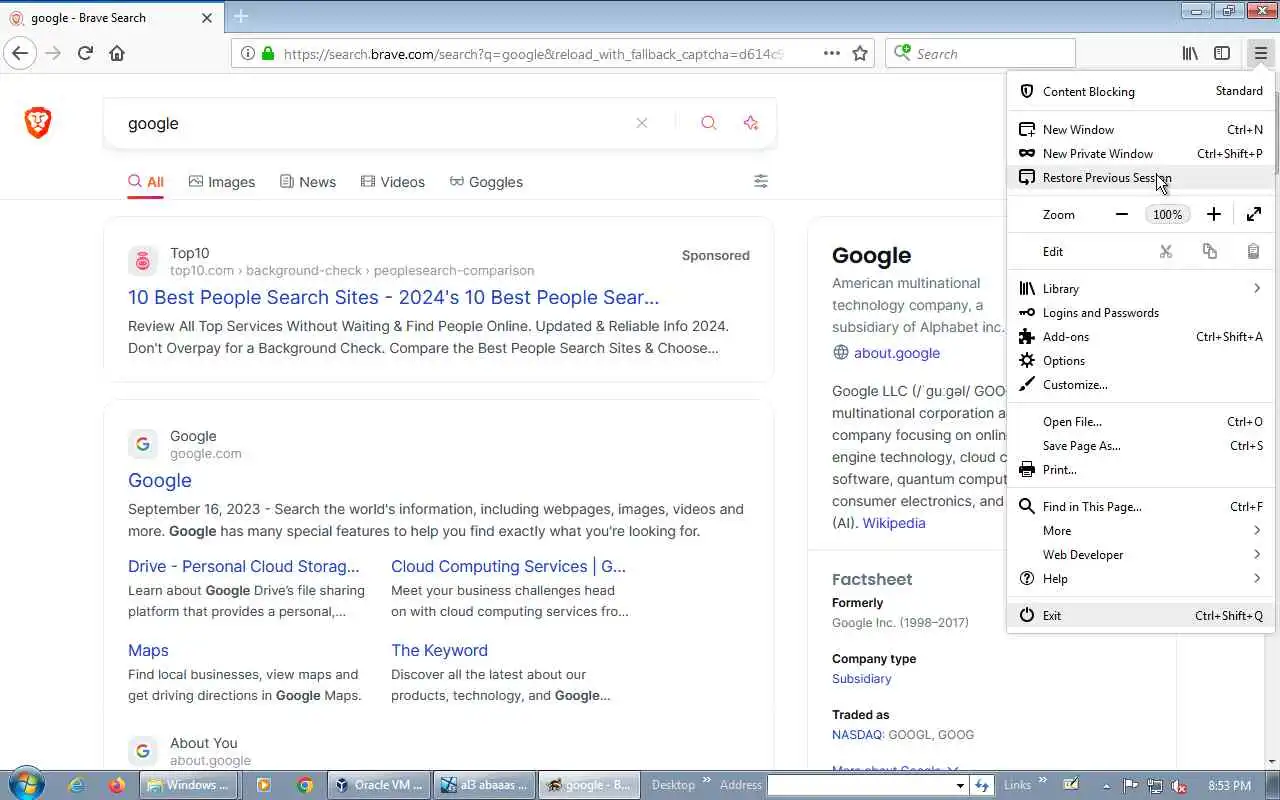Open Add-ons manager entry
This screenshot has width=1280, height=800.
(1141, 336)
